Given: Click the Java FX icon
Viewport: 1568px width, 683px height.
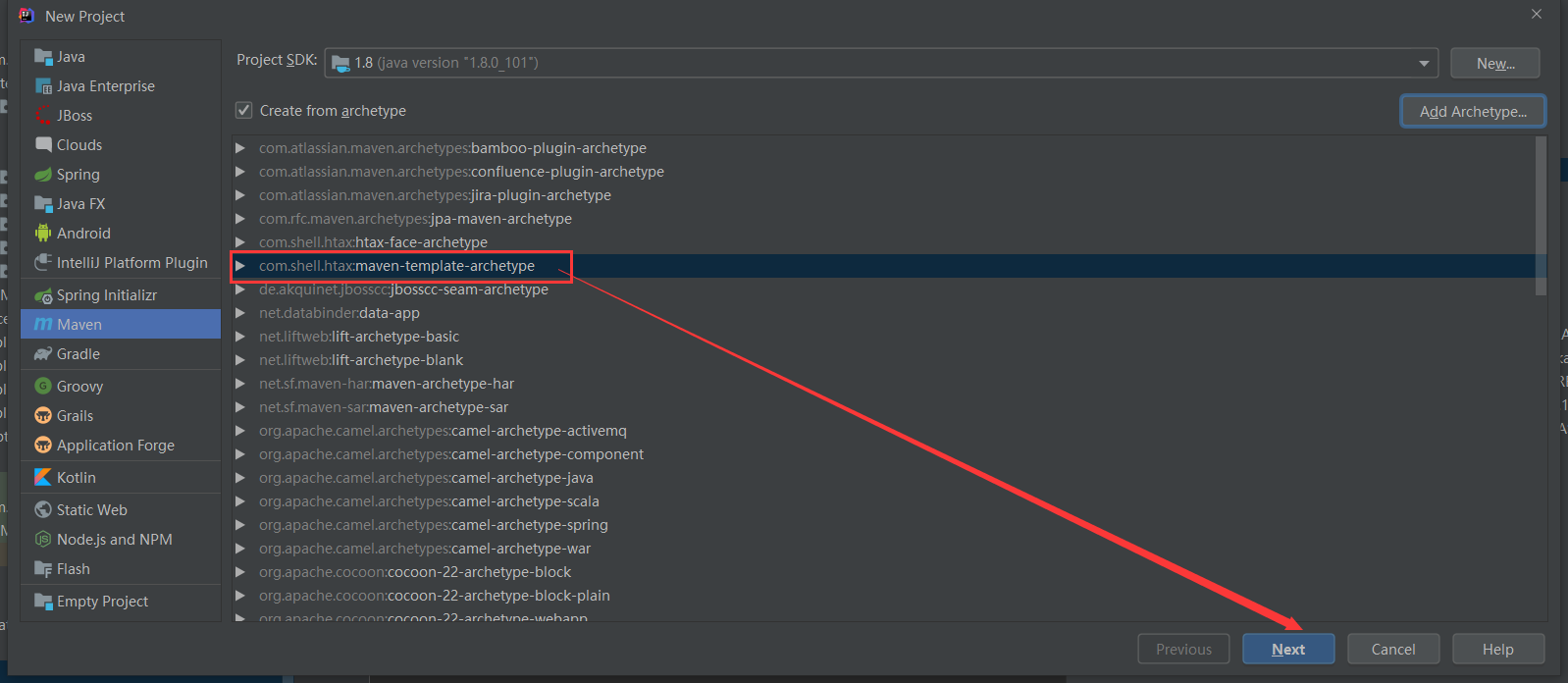Looking at the screenshot, I should (x=43, y=204).
